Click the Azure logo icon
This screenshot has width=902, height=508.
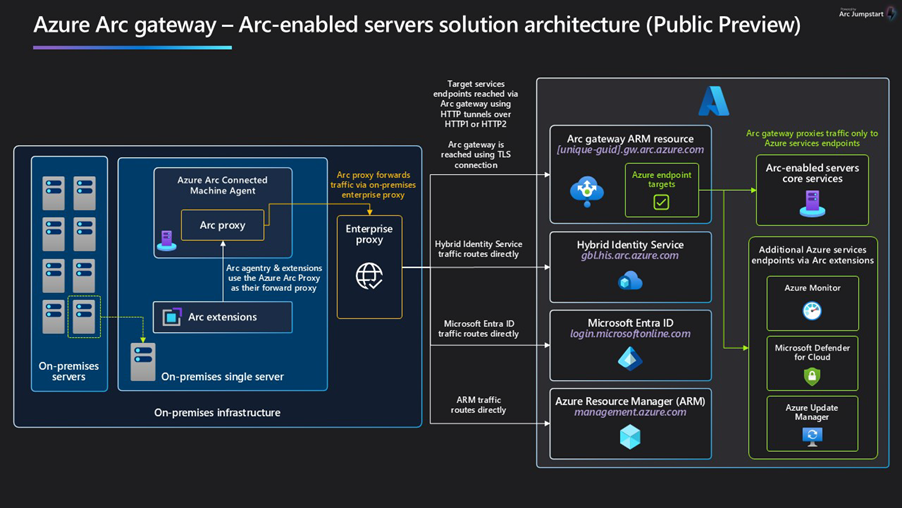coord(713,101)
